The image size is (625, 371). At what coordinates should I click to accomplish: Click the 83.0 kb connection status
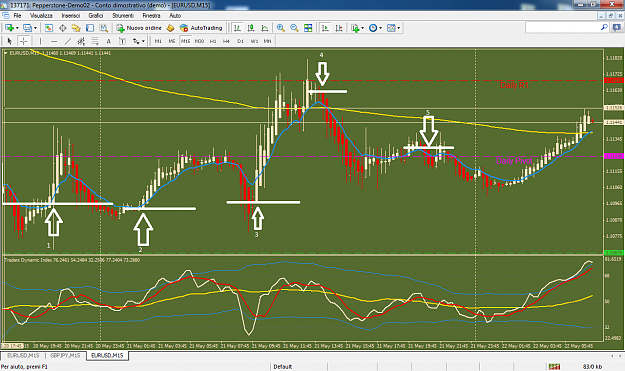[x=592, y=367]
